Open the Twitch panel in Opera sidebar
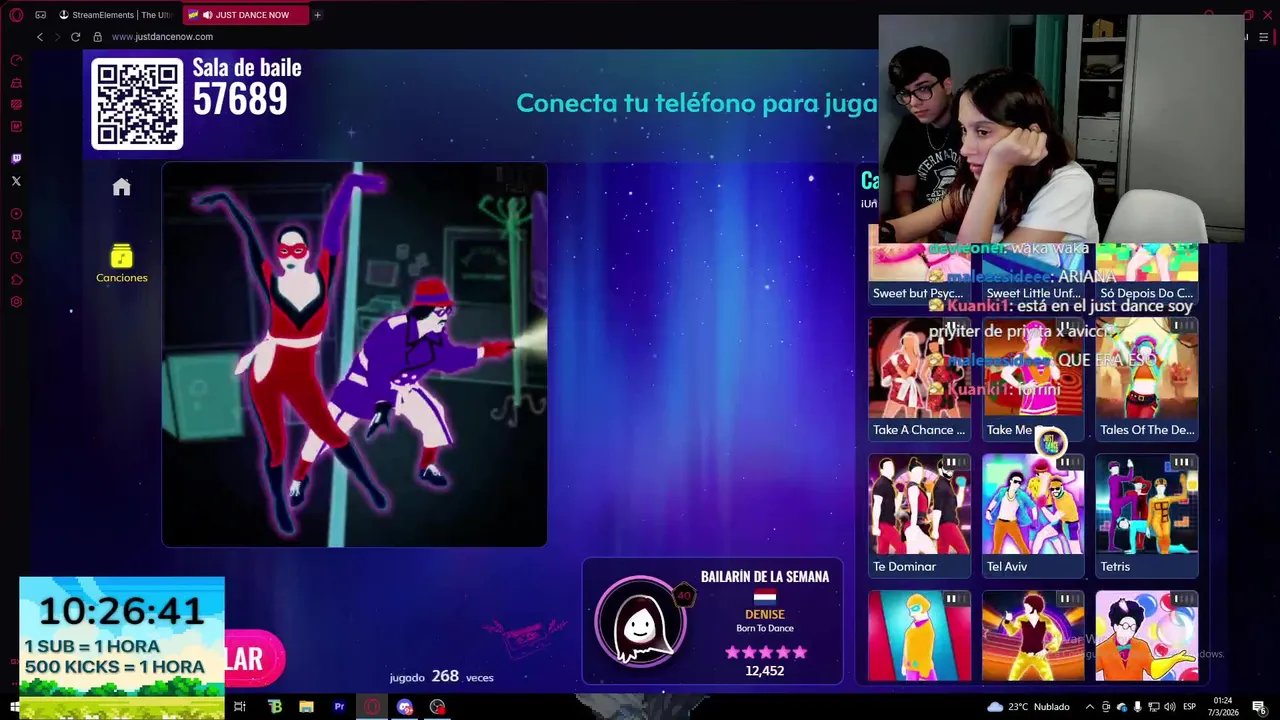The height and width of the screenshot is (720, 1280). point(16,158)
